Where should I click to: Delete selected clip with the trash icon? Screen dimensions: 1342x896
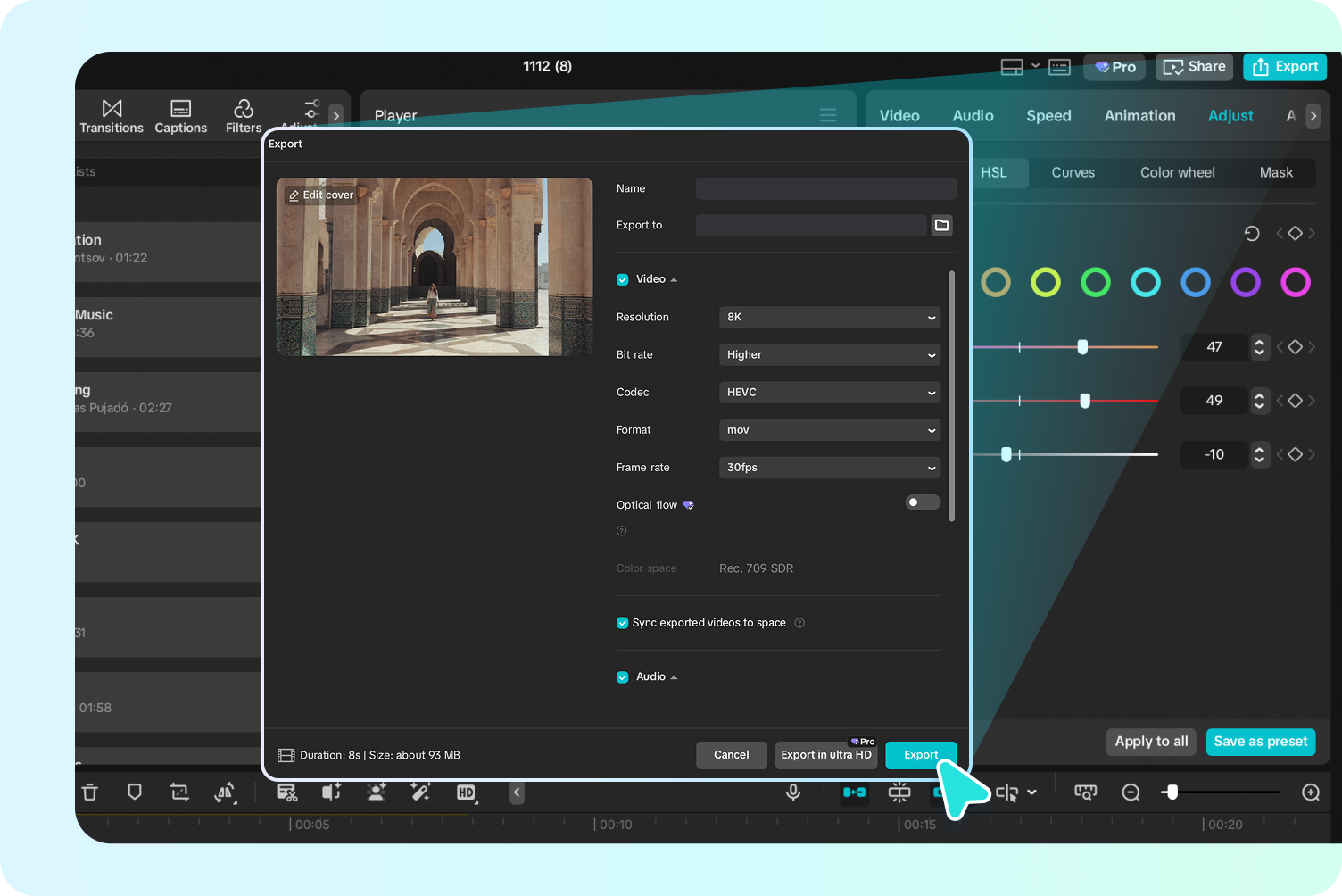click(x=90, y=792)
